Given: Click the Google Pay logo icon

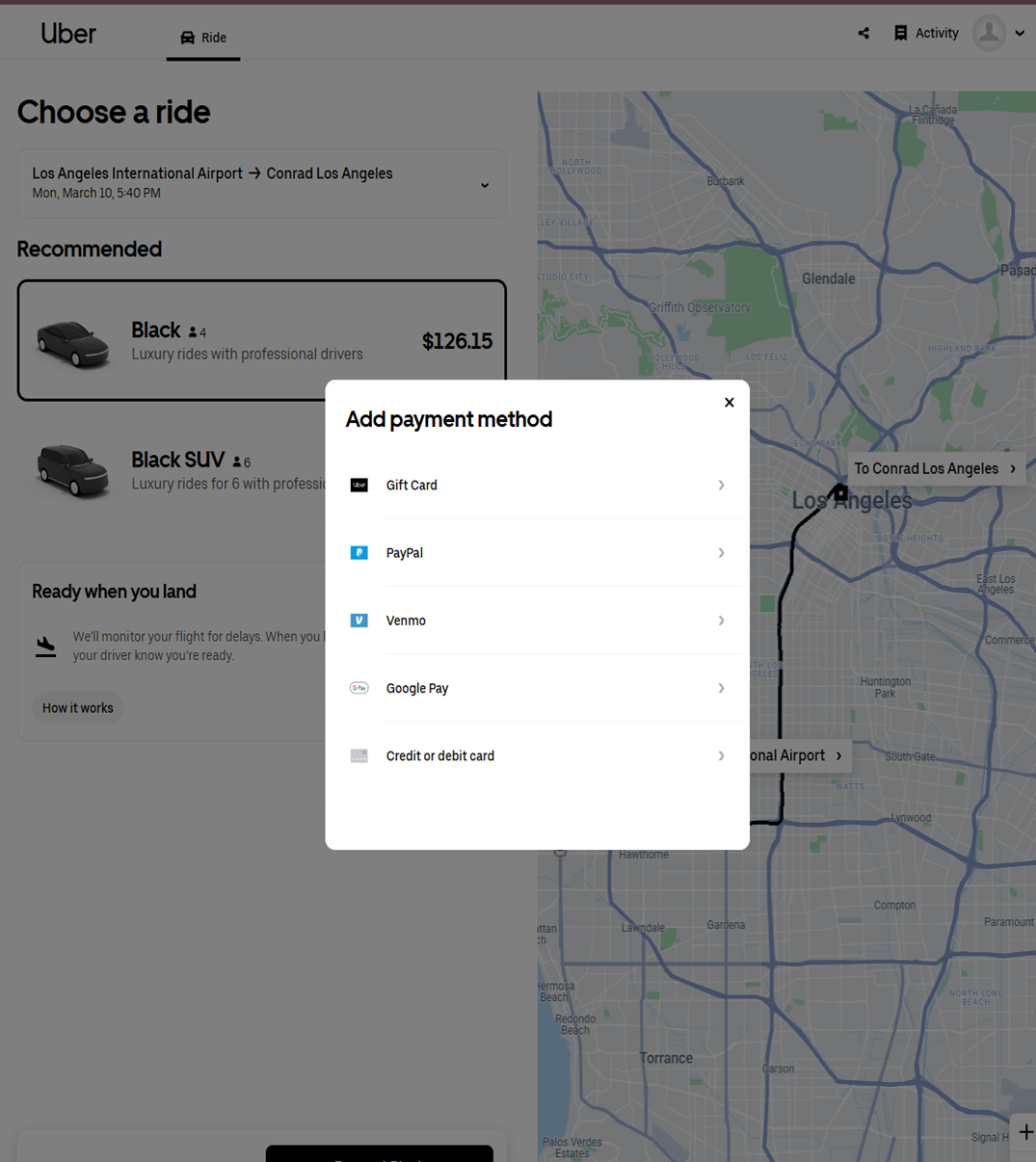Looking at the screenshot, I should click(359, 688).
